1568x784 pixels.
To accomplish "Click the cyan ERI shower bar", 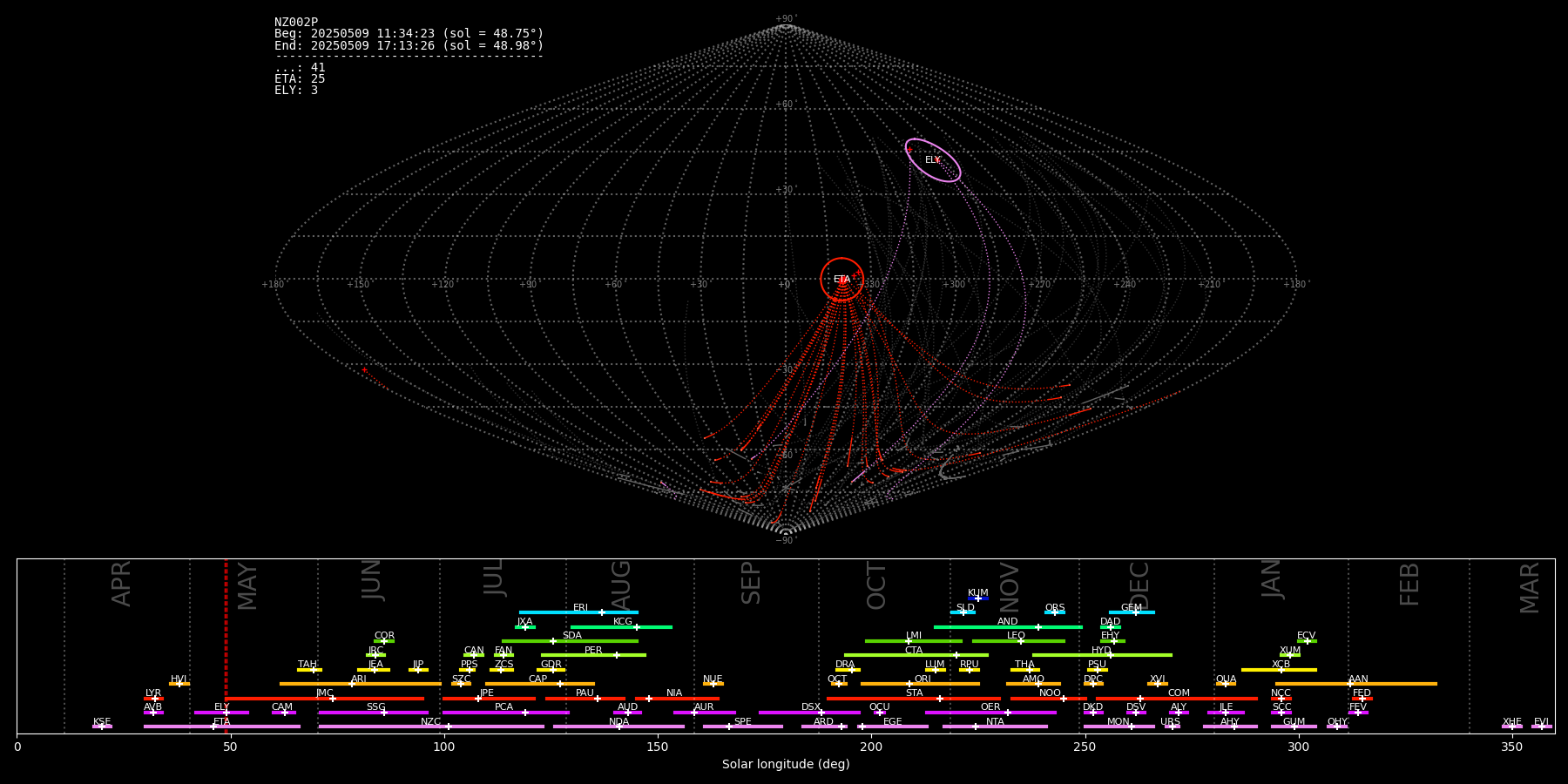I will pyautogui.click(x=578, y=612).
